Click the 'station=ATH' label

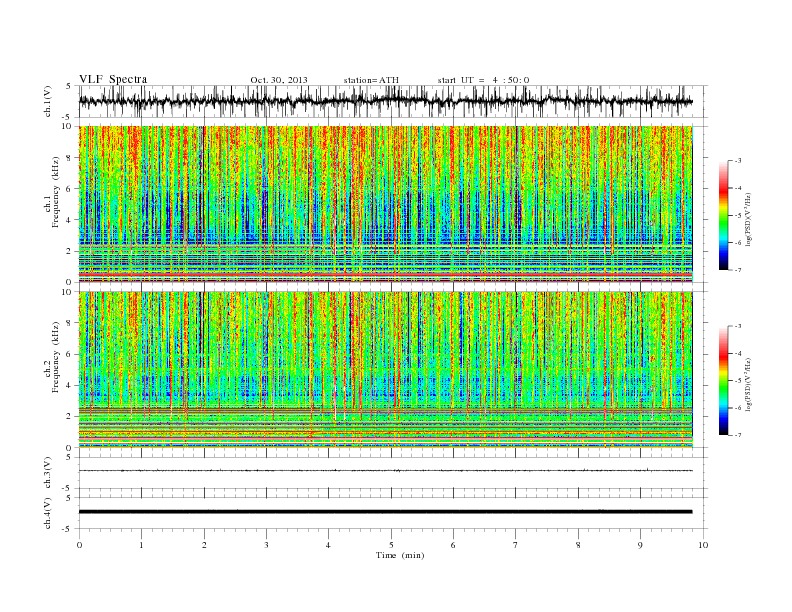371,80
